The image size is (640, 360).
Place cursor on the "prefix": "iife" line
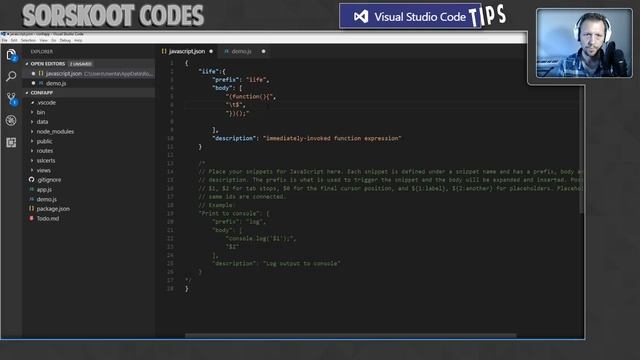(x=241, y=80)
